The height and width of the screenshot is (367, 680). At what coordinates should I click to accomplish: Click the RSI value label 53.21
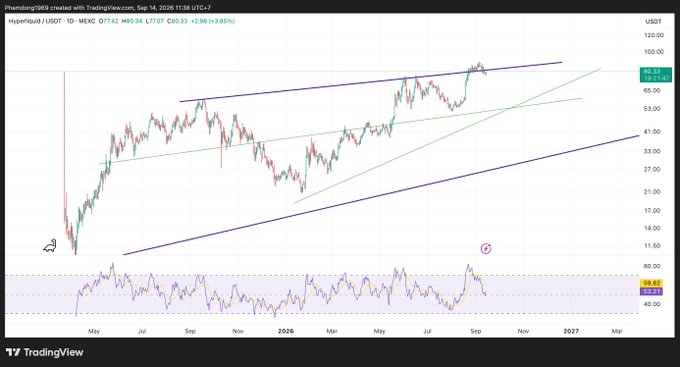[x=651, y=291]
